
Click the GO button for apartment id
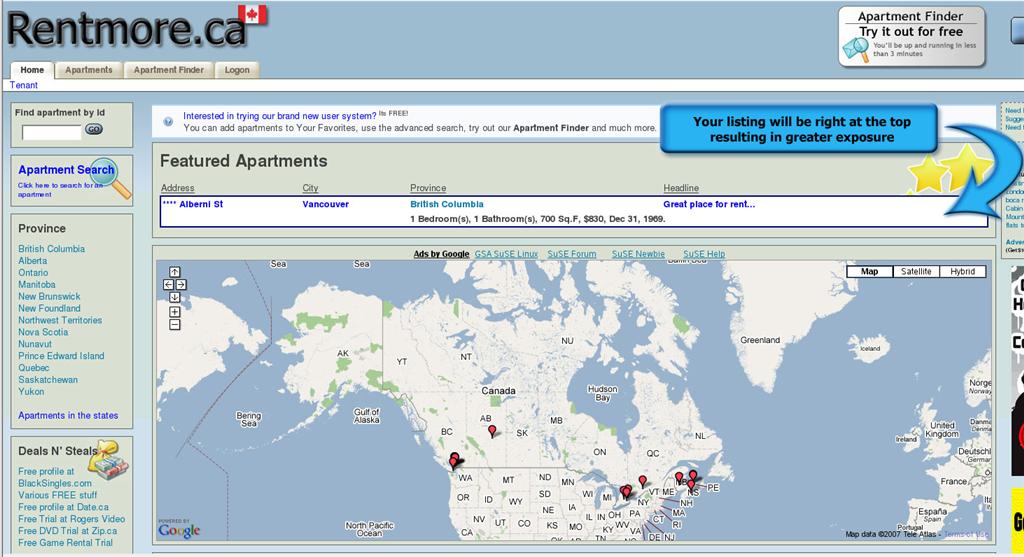94,129
